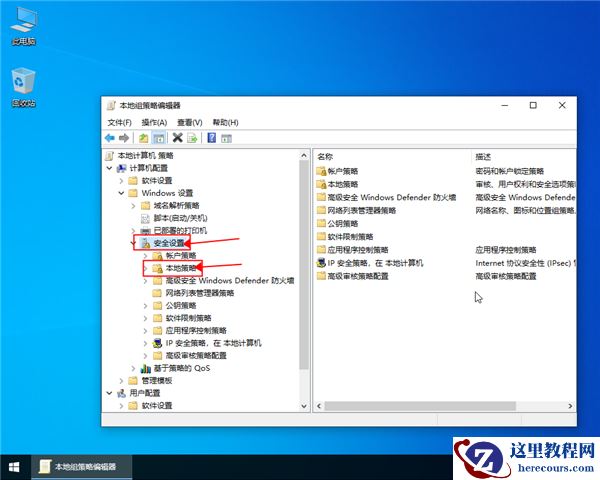The height and width of the screenshot is (480, 600).
Task: Select 帐户策略 in the right list
Action: point(342,171)
